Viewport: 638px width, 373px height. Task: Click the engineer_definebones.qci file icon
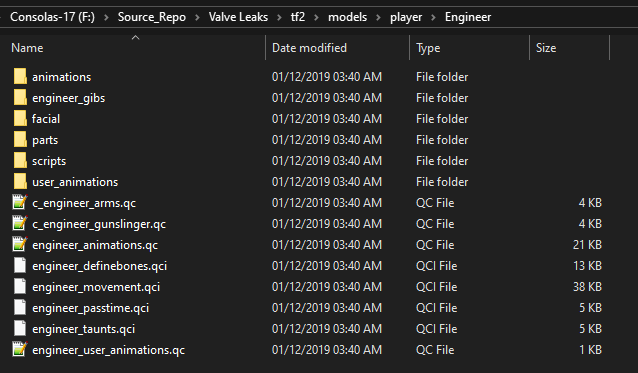20,266
